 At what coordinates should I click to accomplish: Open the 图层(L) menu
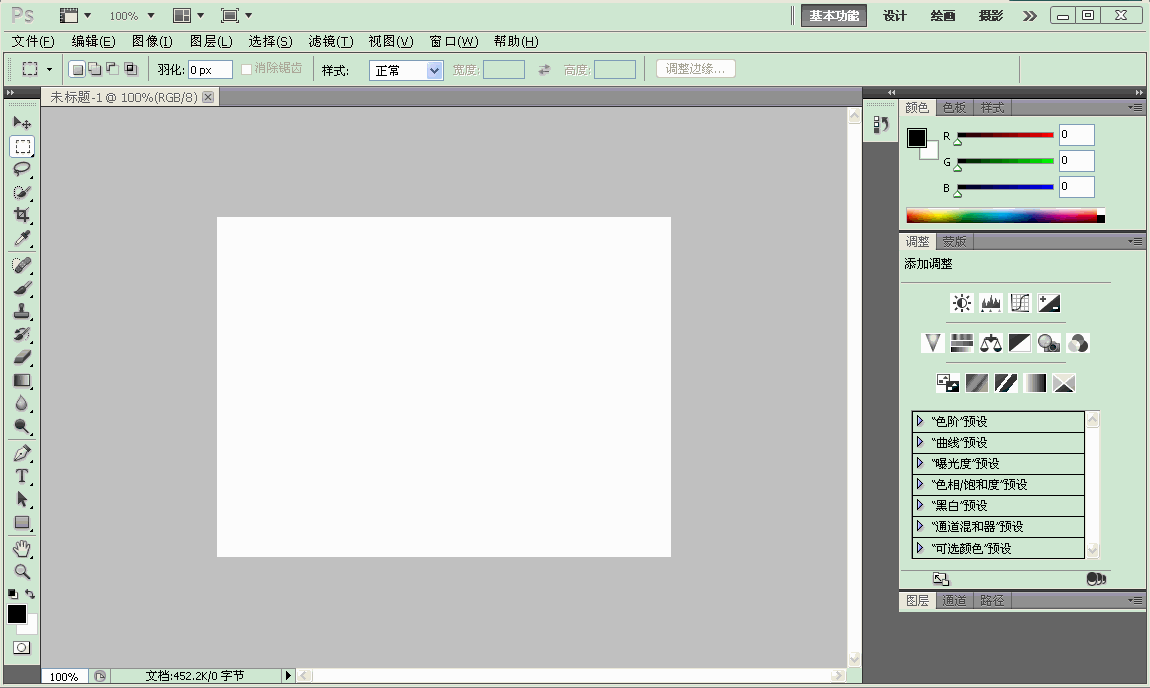(211, 41)
